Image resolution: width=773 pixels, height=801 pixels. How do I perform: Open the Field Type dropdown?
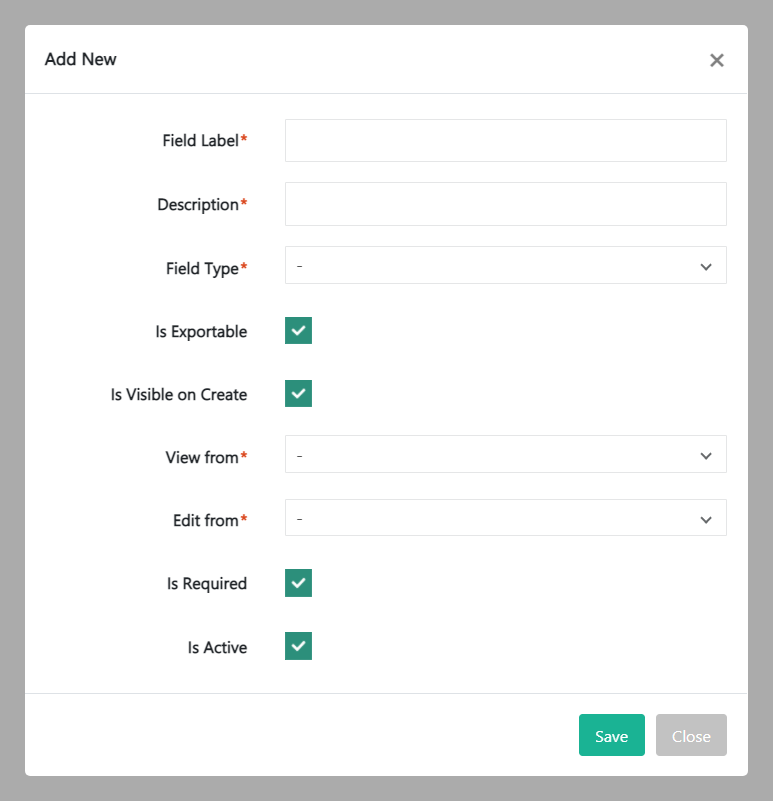pyautogui.click(x=505, y=265)
